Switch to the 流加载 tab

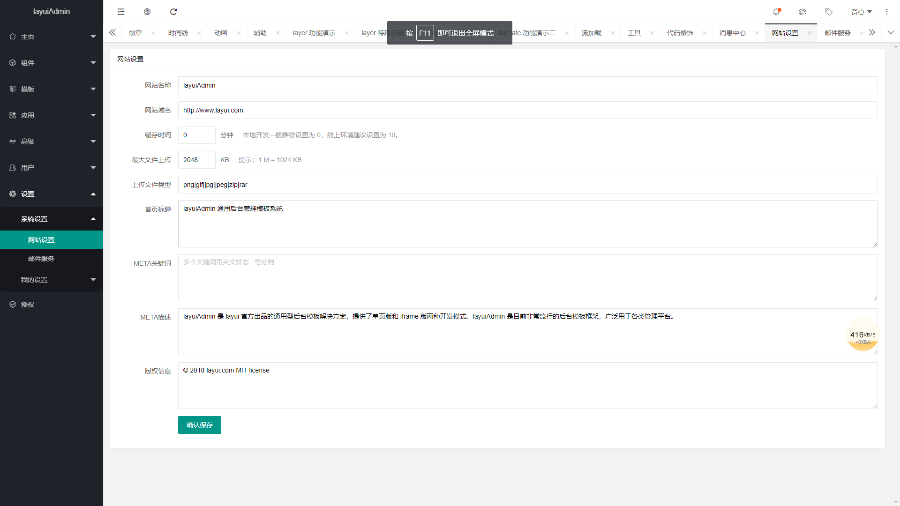pyautogui.click(x=591, y=33)
